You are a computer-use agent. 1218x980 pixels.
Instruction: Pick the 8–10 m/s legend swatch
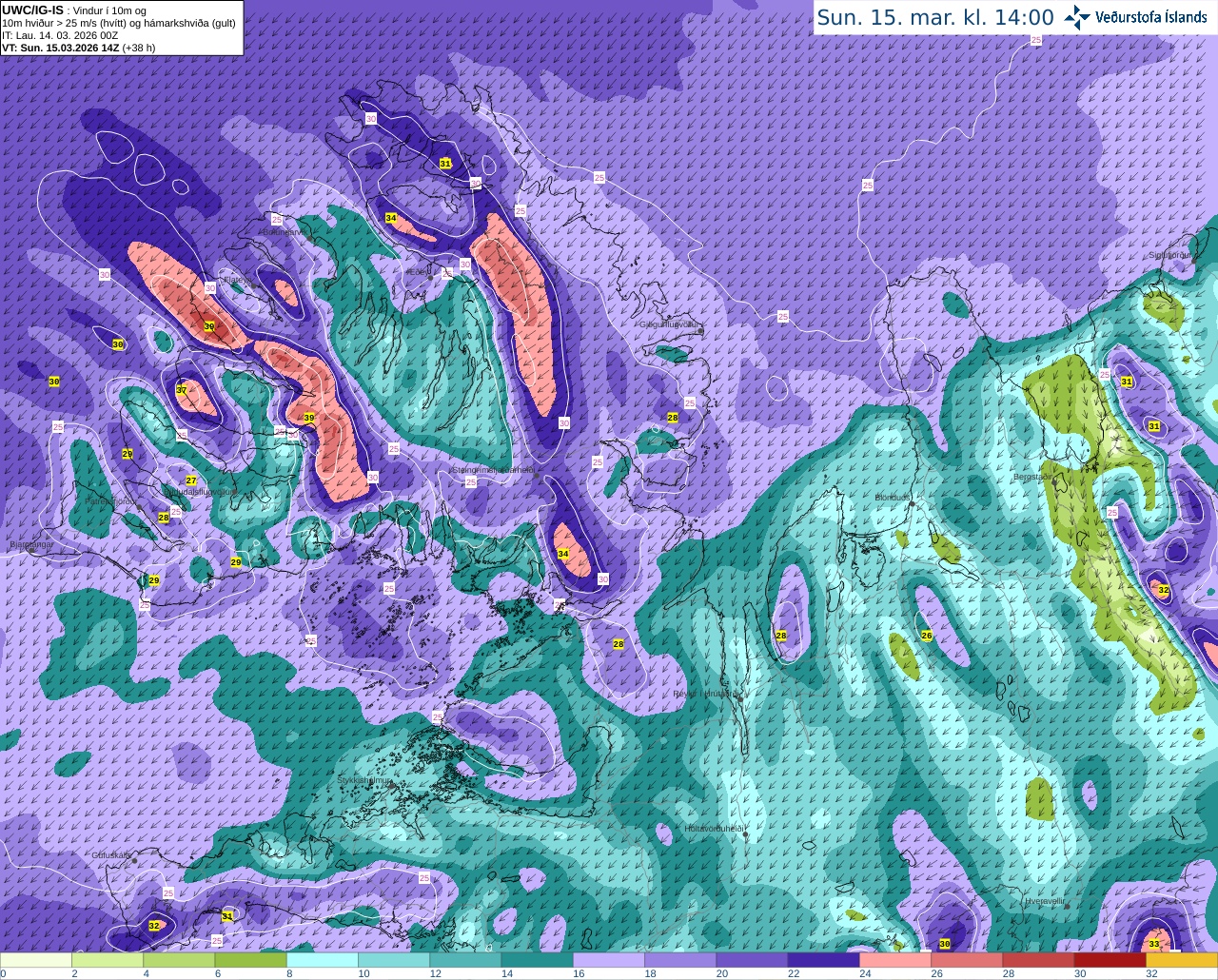click(323, 960)
